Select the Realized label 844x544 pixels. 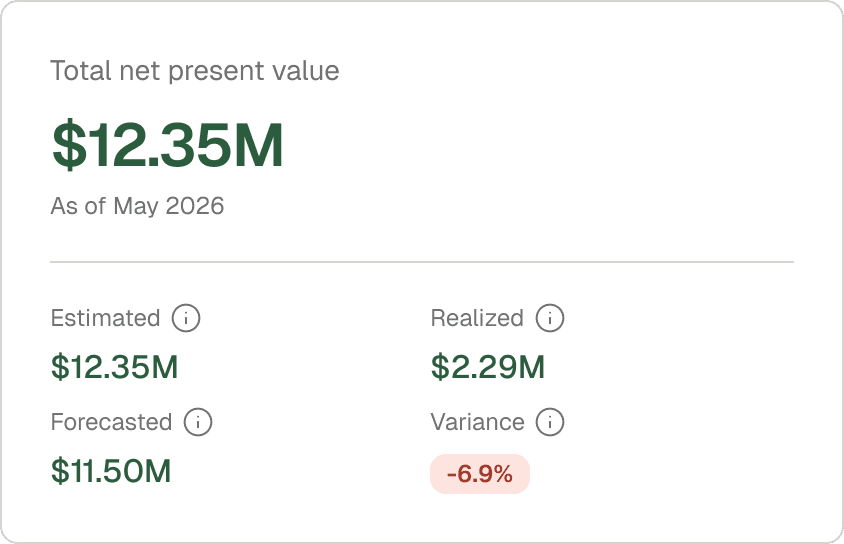tap(477, 318)
